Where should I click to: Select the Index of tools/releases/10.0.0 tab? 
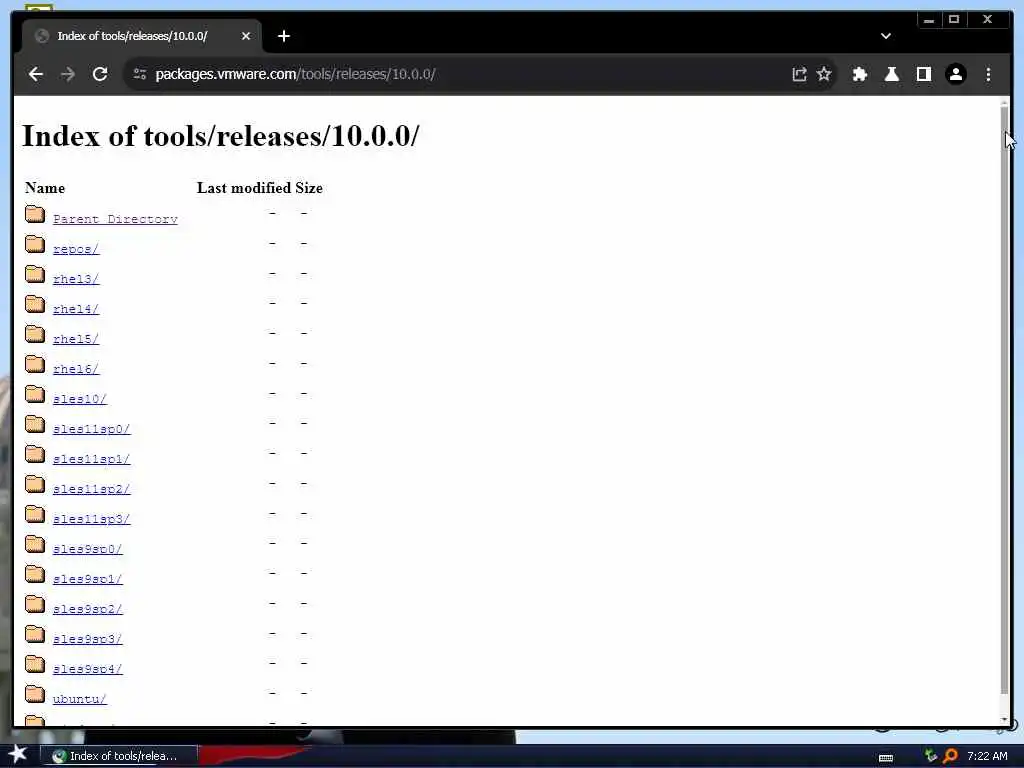(142, 36)
